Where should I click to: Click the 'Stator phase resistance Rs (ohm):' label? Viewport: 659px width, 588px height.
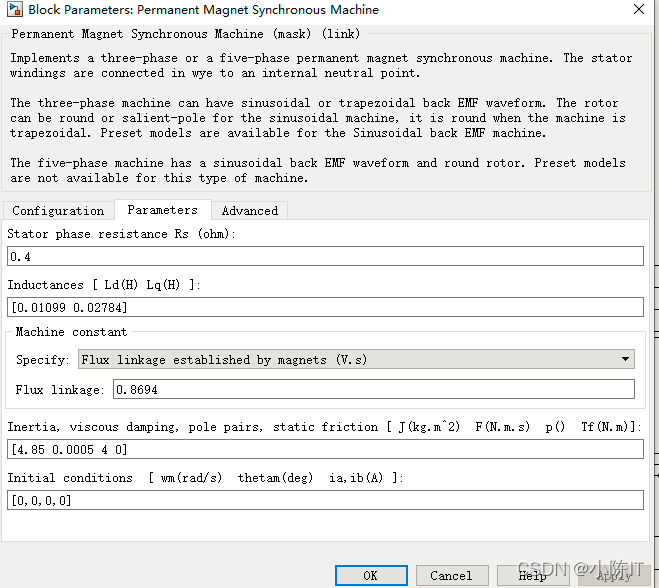tap(121, 234)
